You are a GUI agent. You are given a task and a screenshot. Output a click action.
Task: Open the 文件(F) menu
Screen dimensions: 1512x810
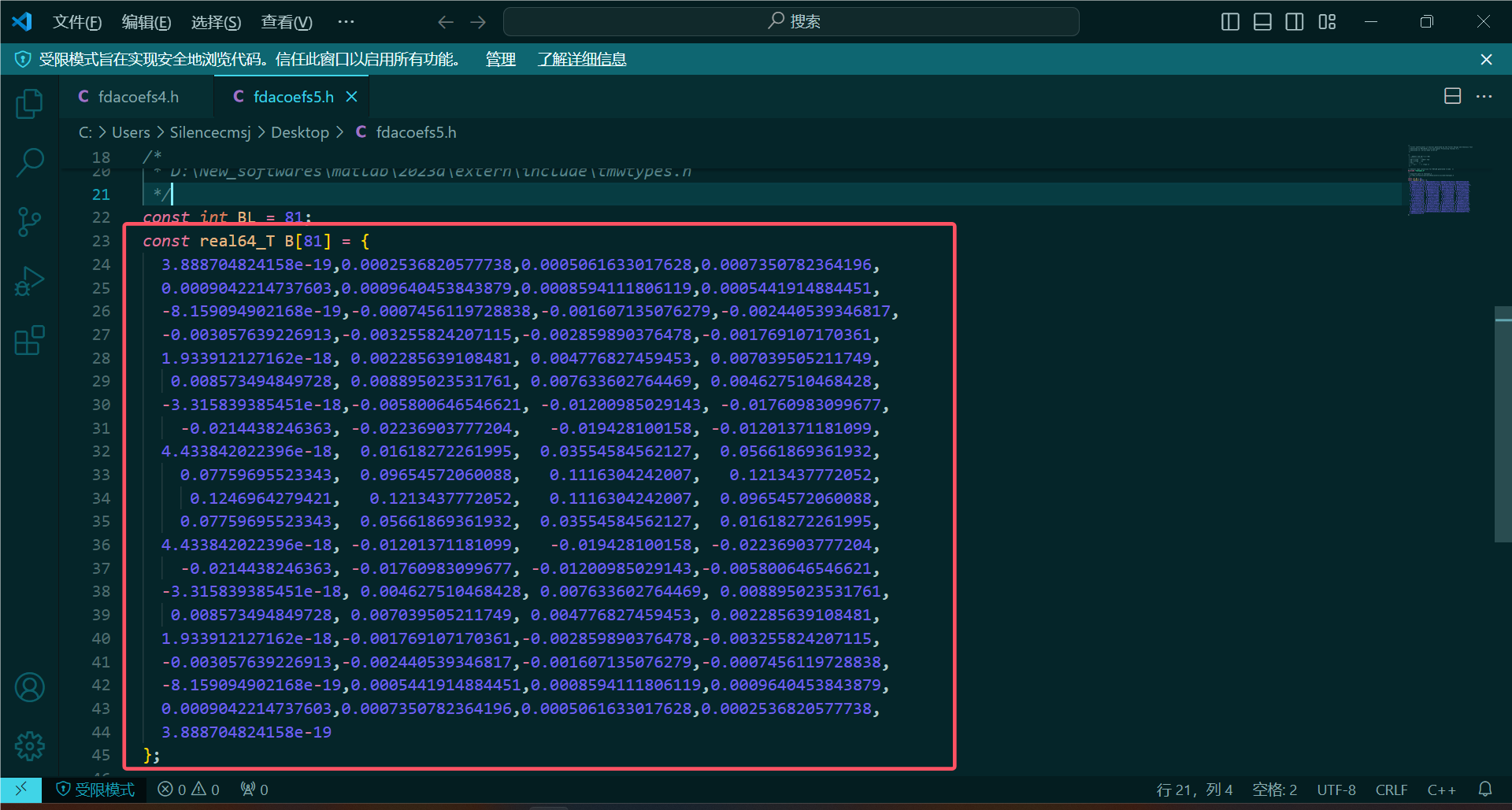click(x=77, y=22)
